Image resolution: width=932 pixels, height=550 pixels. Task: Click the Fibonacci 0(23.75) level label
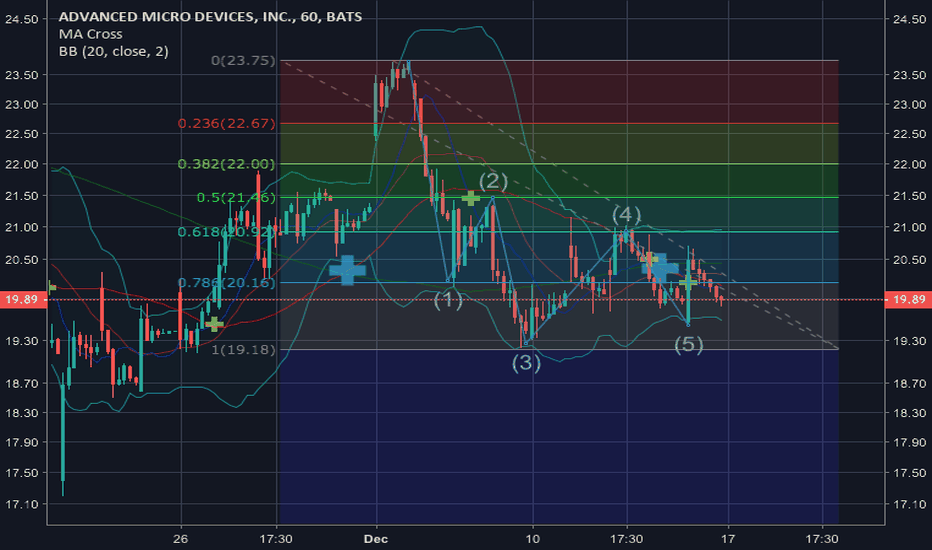243,61
